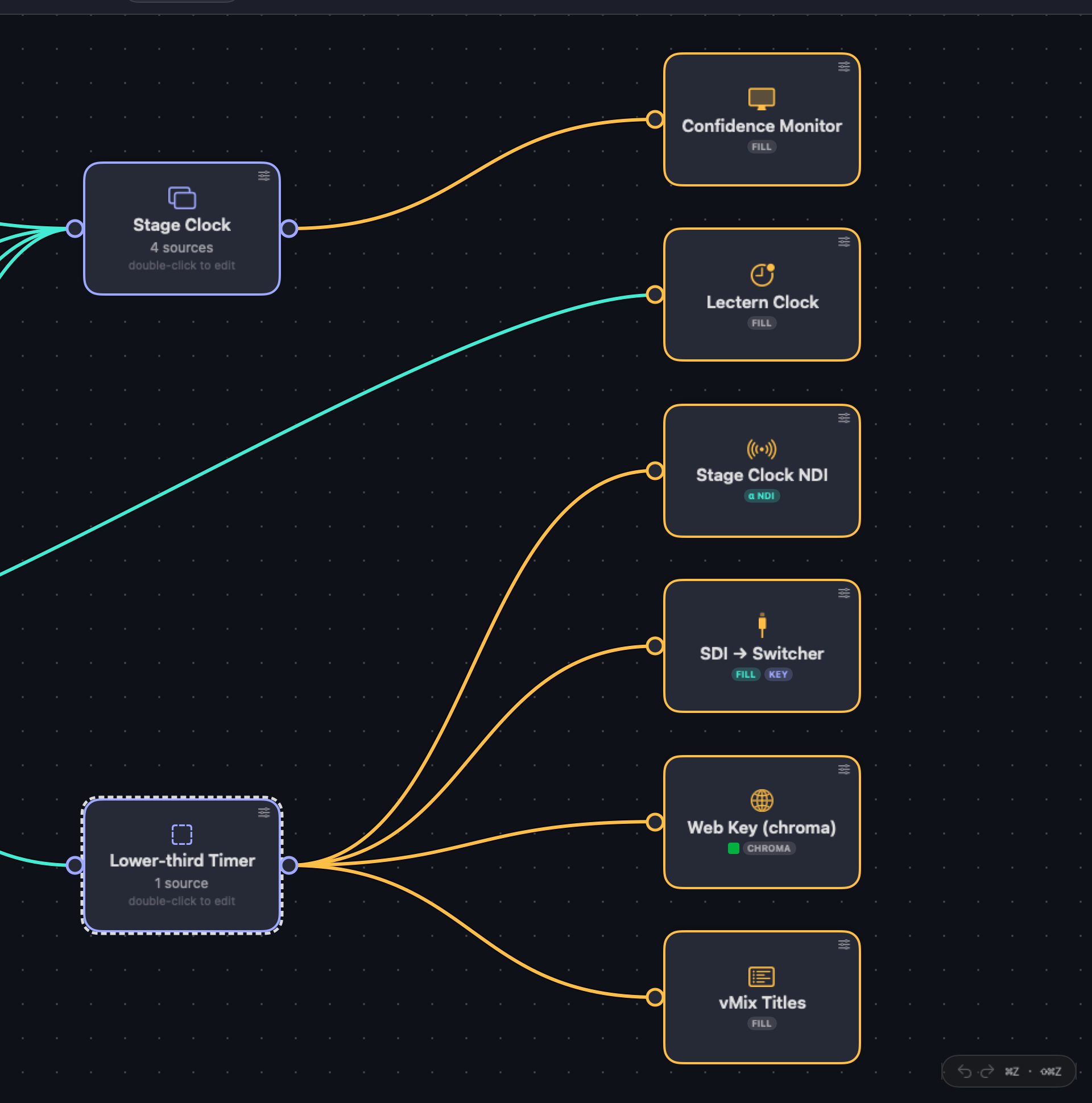Image resolution: width=1092 pixels, height=1103 pixels.
Task: Click Stage Clock output port
Action: tap(289, 229)
